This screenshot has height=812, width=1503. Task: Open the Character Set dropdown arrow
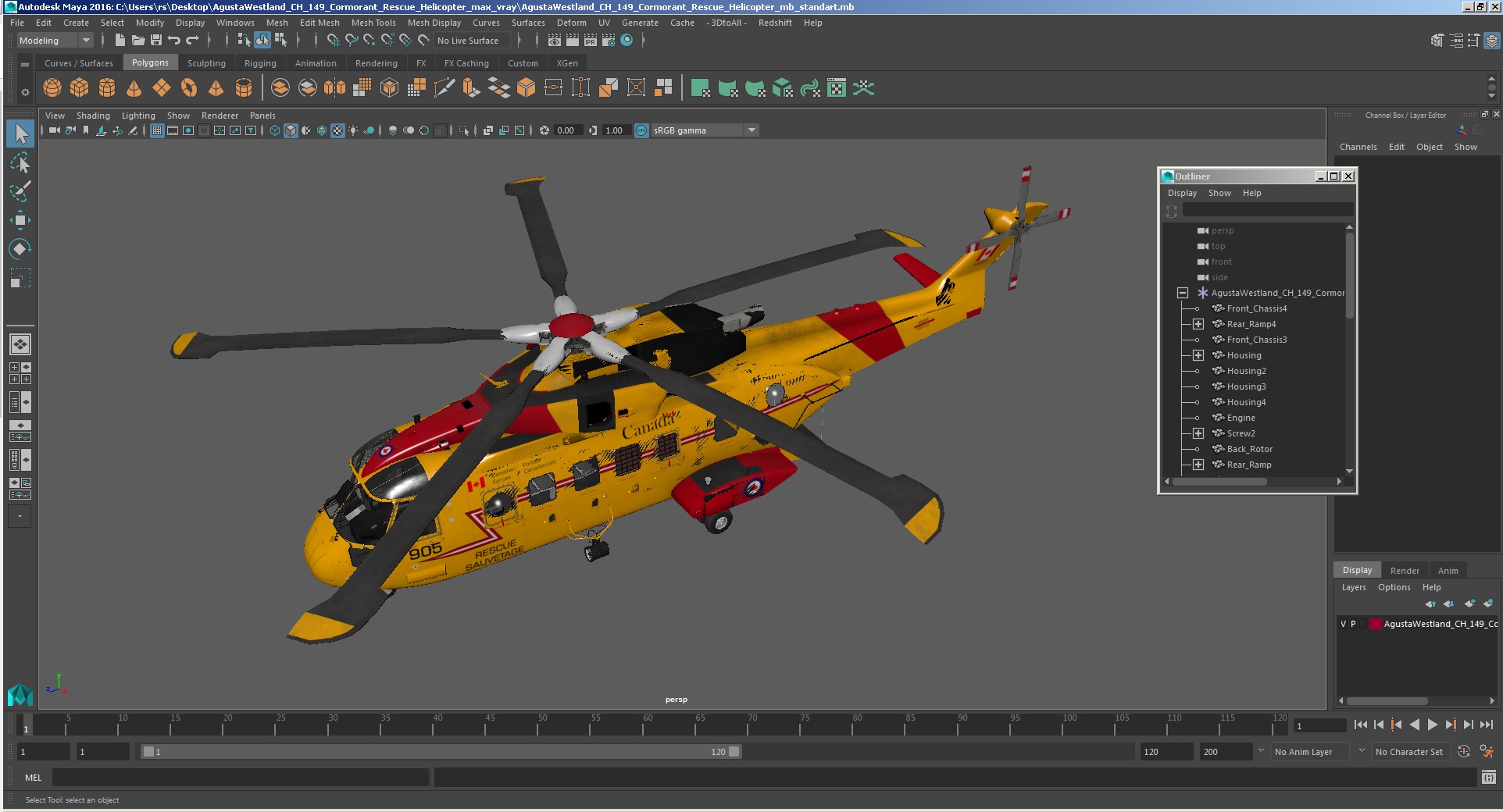(1362, 751)
